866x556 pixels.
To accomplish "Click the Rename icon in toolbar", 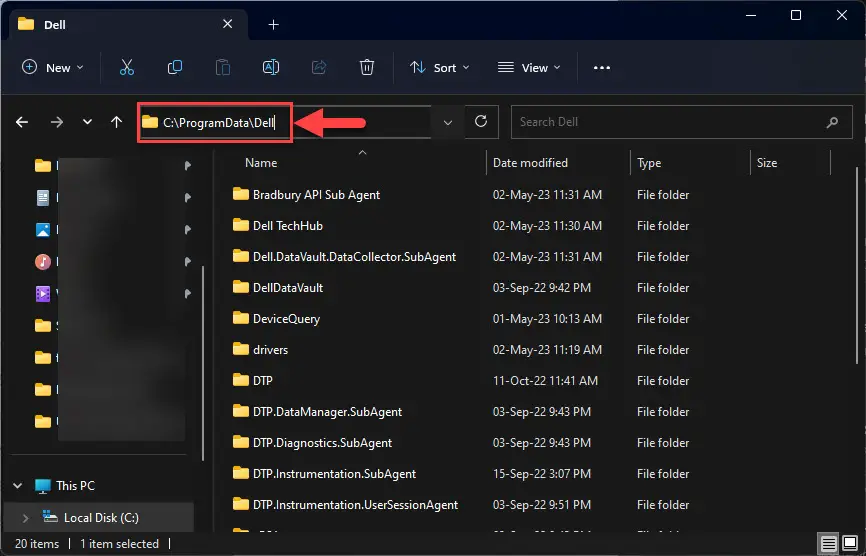I will pyautogui.click(x=271, y=67).
